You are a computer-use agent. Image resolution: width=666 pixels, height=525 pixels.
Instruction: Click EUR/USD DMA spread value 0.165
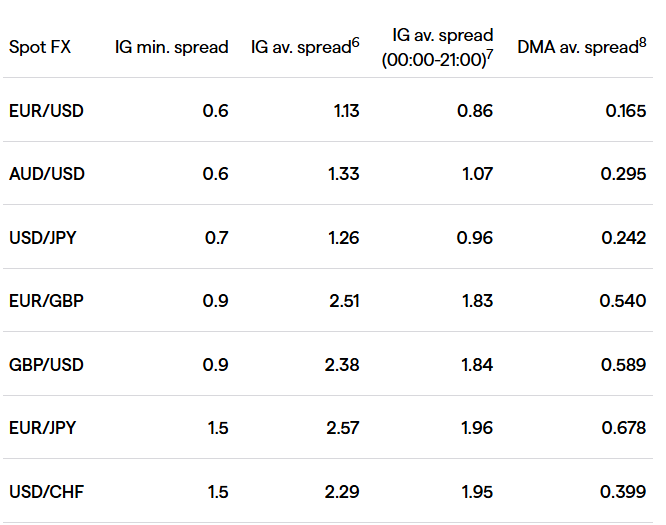point(625,110)
